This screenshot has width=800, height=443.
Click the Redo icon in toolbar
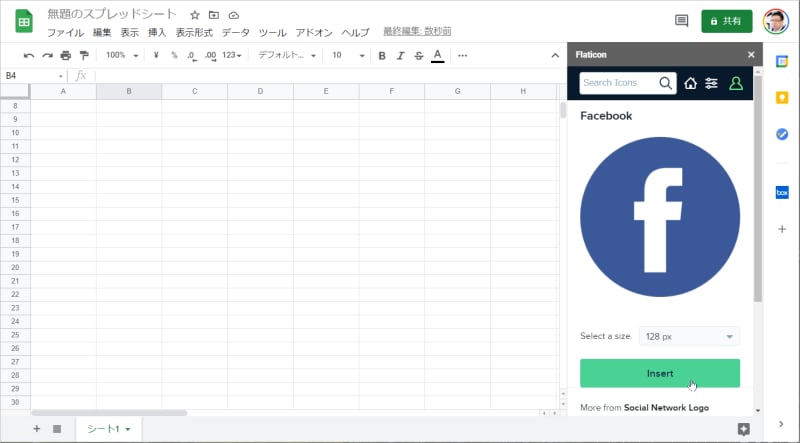(x=47, y=55)
